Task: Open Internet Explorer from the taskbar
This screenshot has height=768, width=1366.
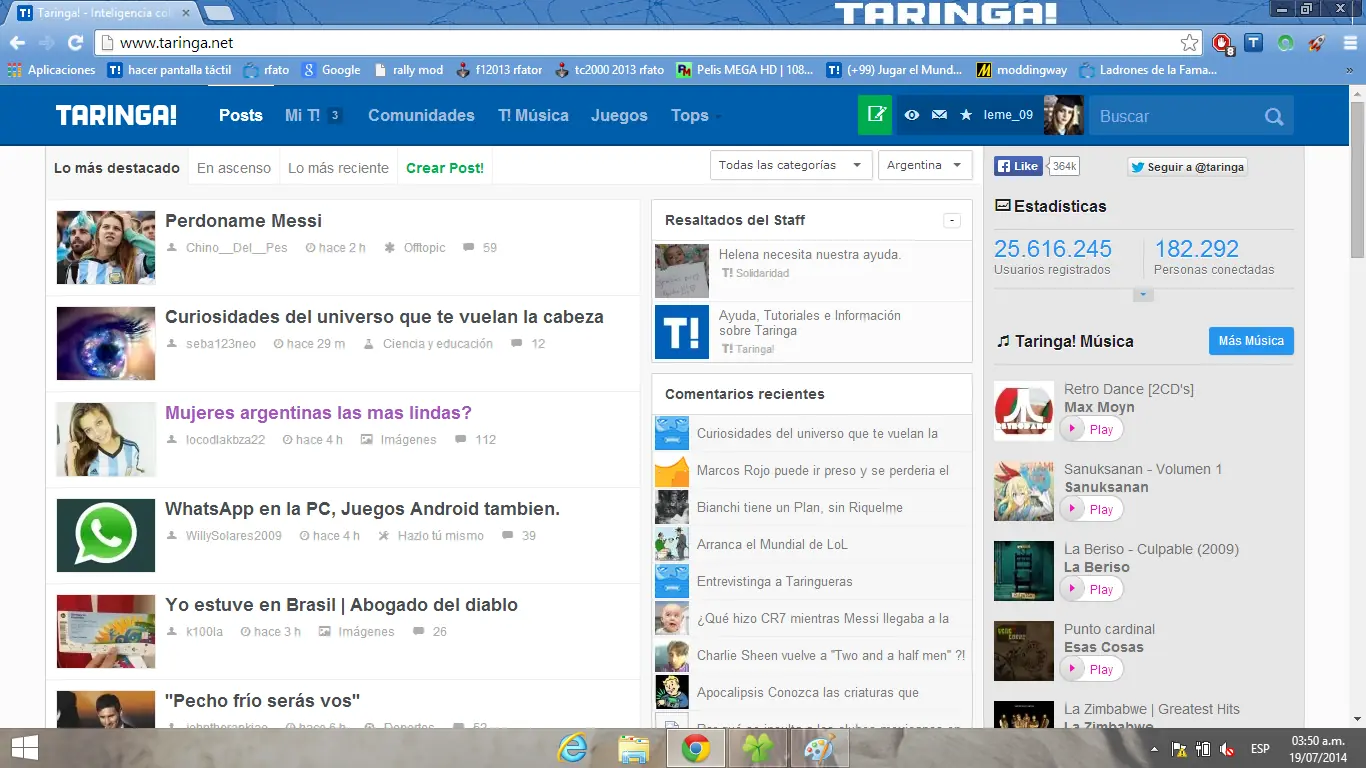Action: click(572, 747)
